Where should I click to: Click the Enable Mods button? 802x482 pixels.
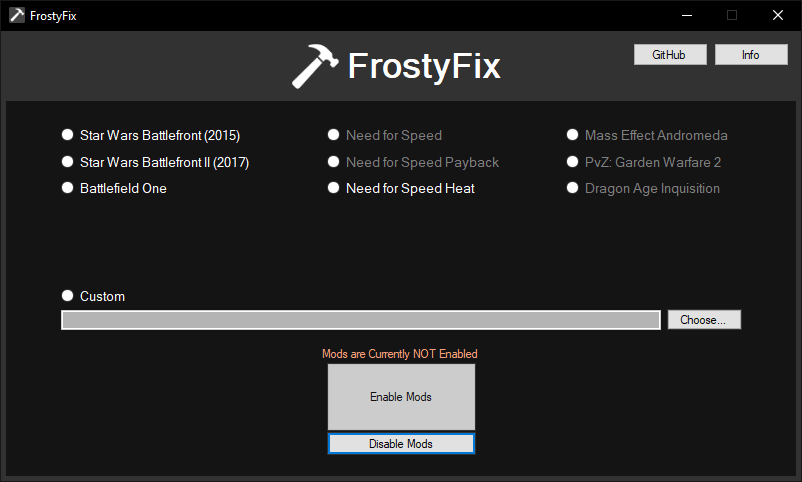pos(401,397)
